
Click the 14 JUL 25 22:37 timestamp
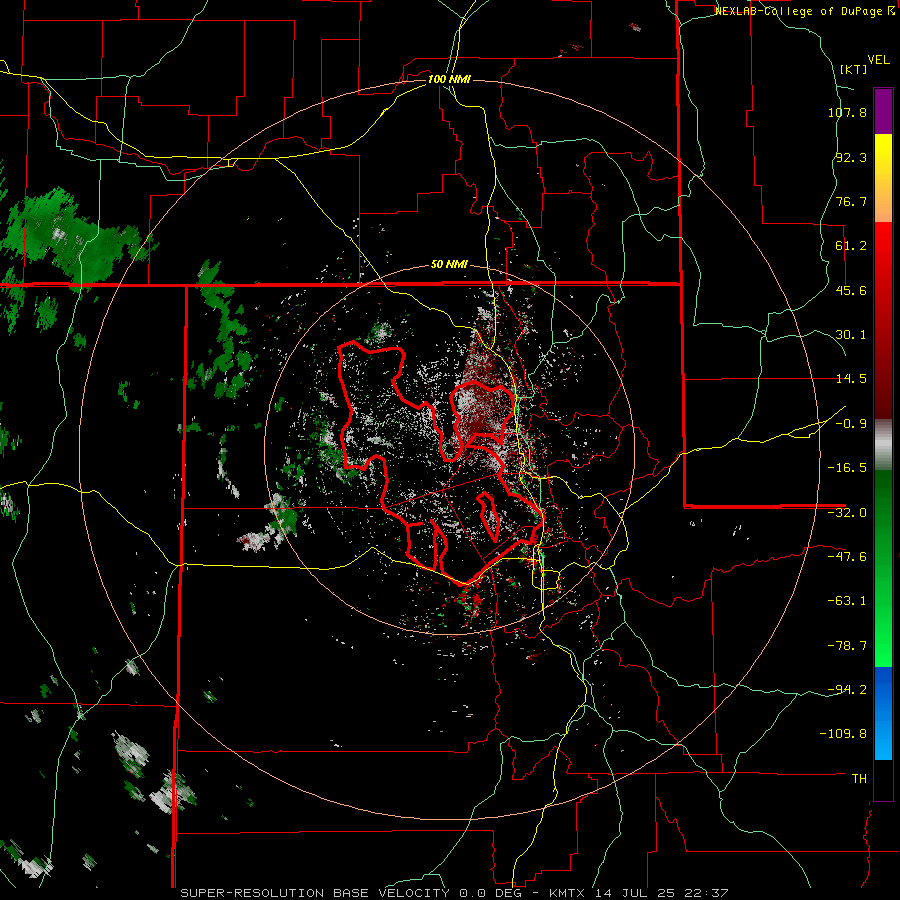662,893
